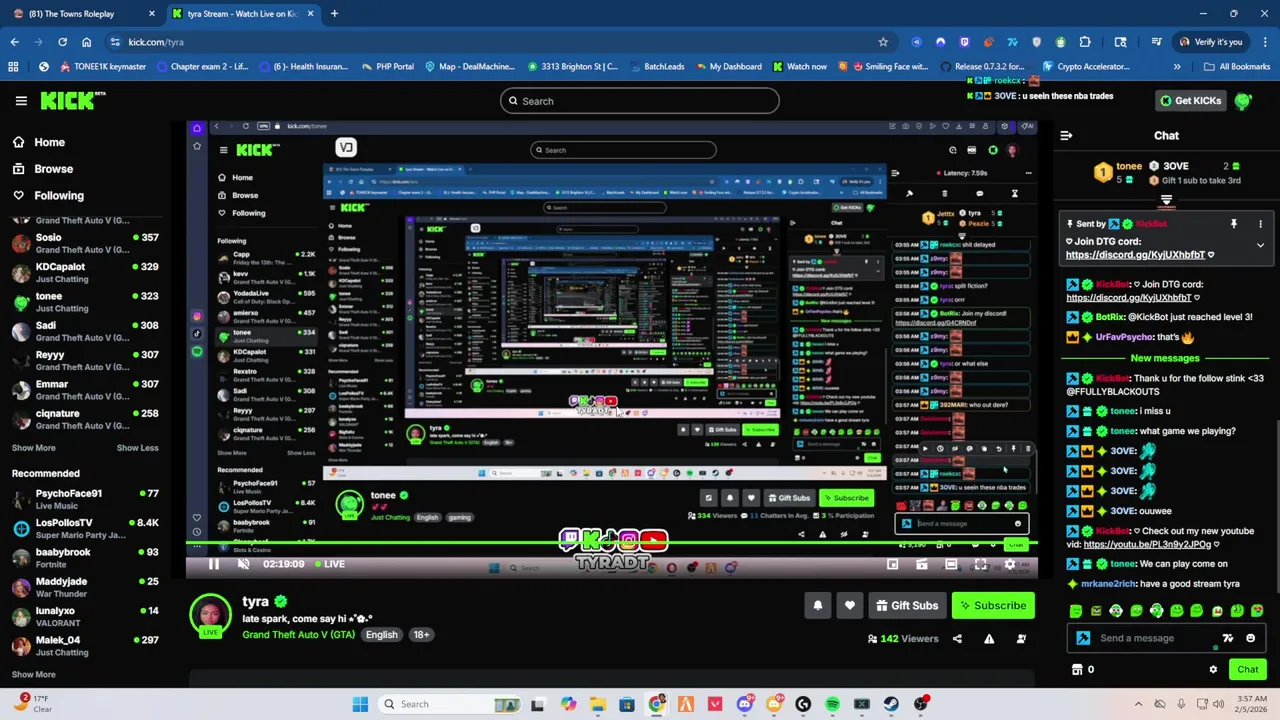
Task: Show more bookmarks overflow chevron
Action: (x=1177, y=67)
